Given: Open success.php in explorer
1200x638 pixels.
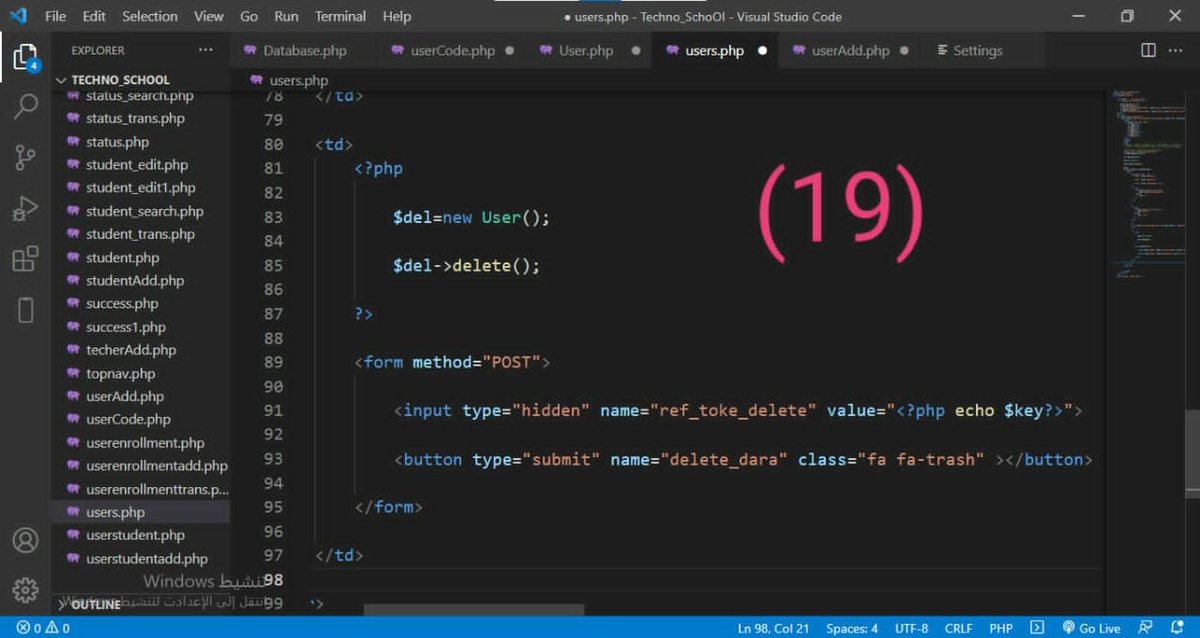Looking at the screenshot, I should pos(122,303).
